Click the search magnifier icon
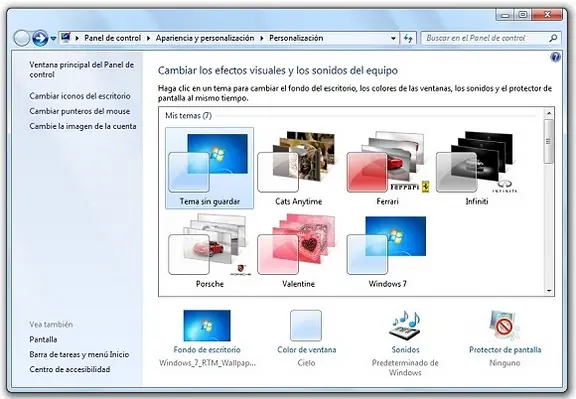The width and height of the screenshot is (576, 399). (x=553, y=38)
